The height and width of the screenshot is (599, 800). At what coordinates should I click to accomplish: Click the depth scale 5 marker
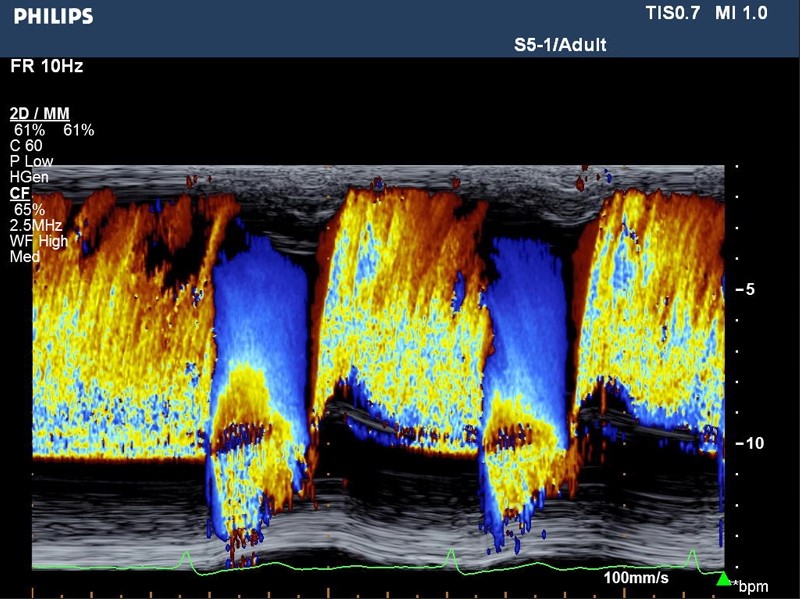click(x=750, y=290)
